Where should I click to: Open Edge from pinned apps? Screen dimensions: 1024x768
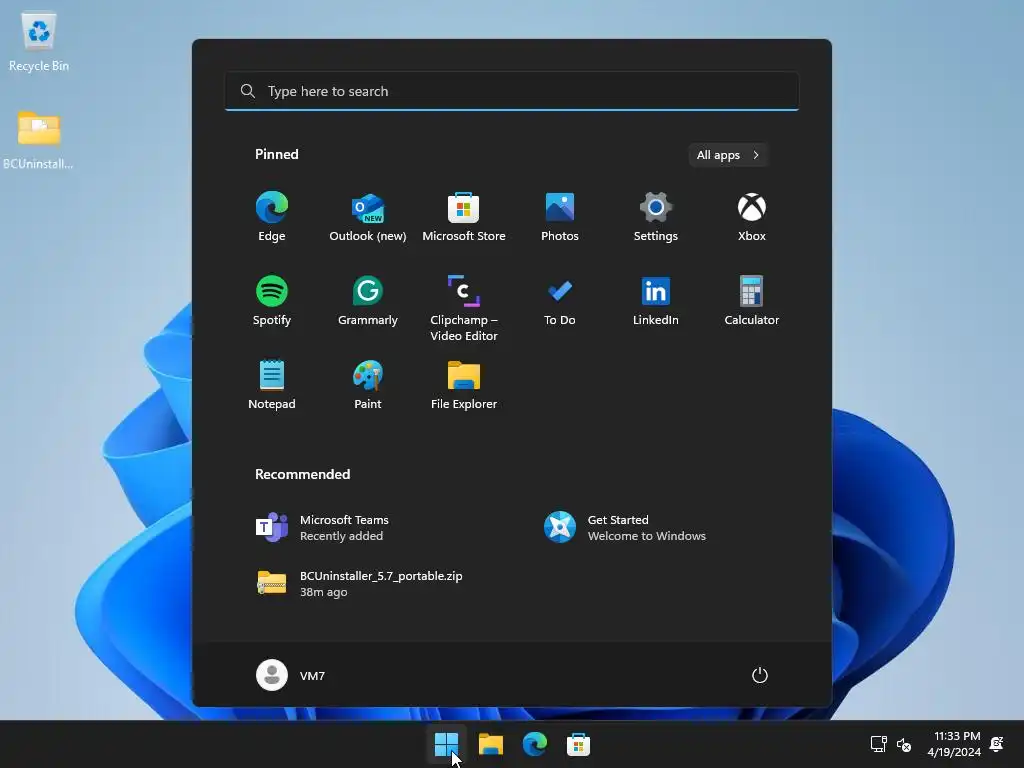pos(272,217)
